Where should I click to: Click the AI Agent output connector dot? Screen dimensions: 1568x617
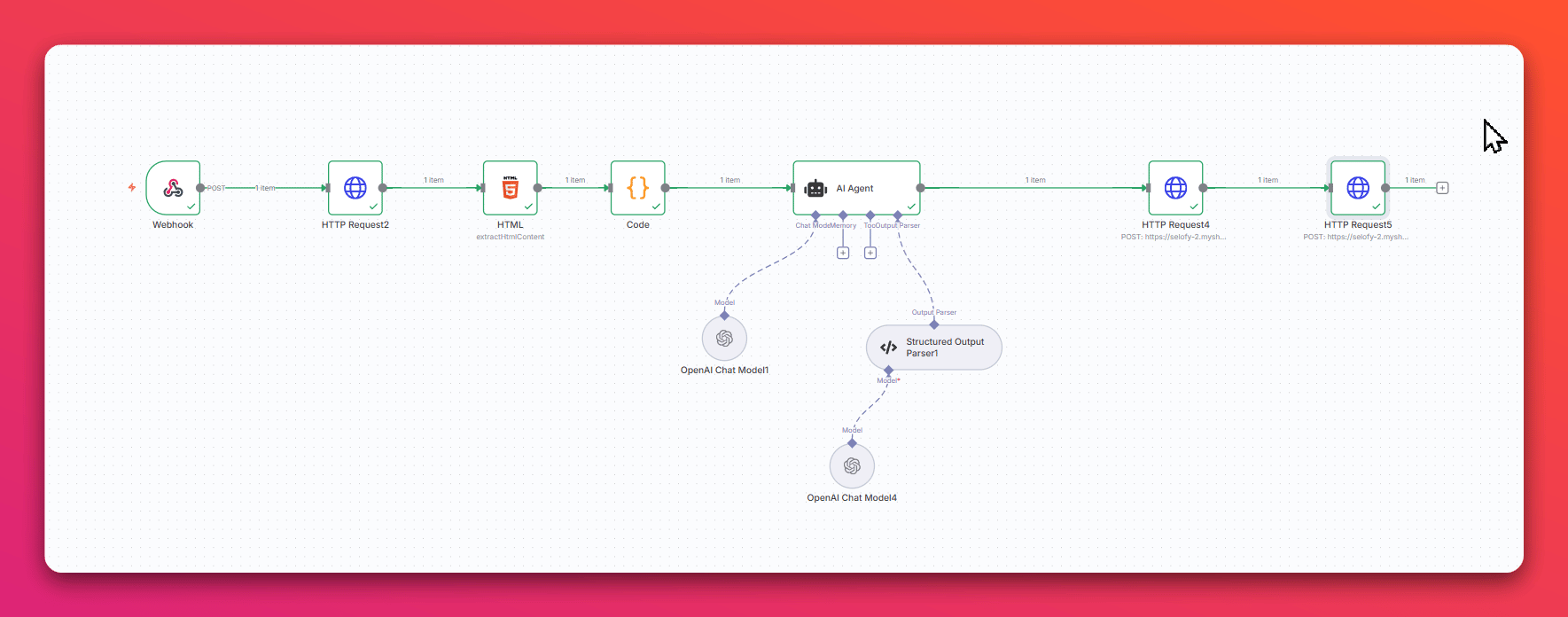point(920,188)
